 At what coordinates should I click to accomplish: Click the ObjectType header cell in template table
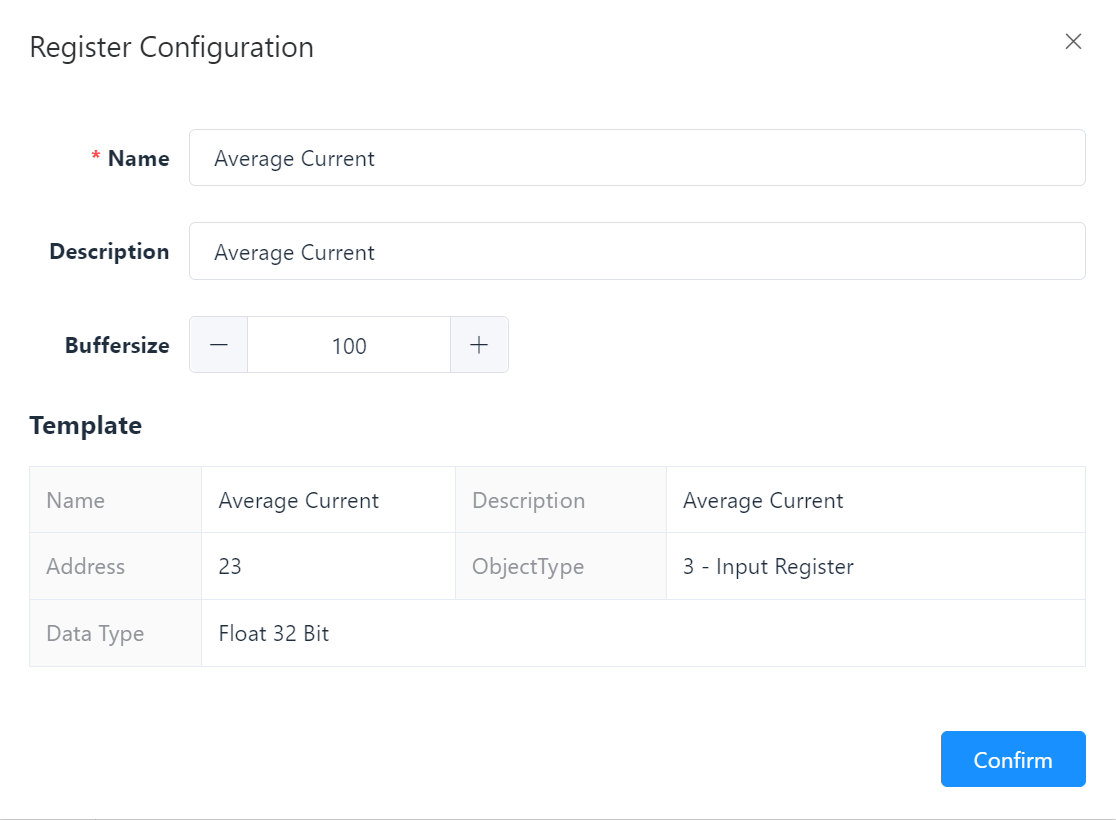click(x=528, y=567)
